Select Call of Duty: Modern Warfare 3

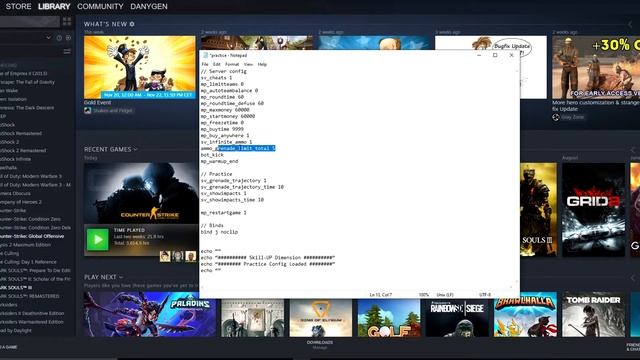[x=31, y=176]
